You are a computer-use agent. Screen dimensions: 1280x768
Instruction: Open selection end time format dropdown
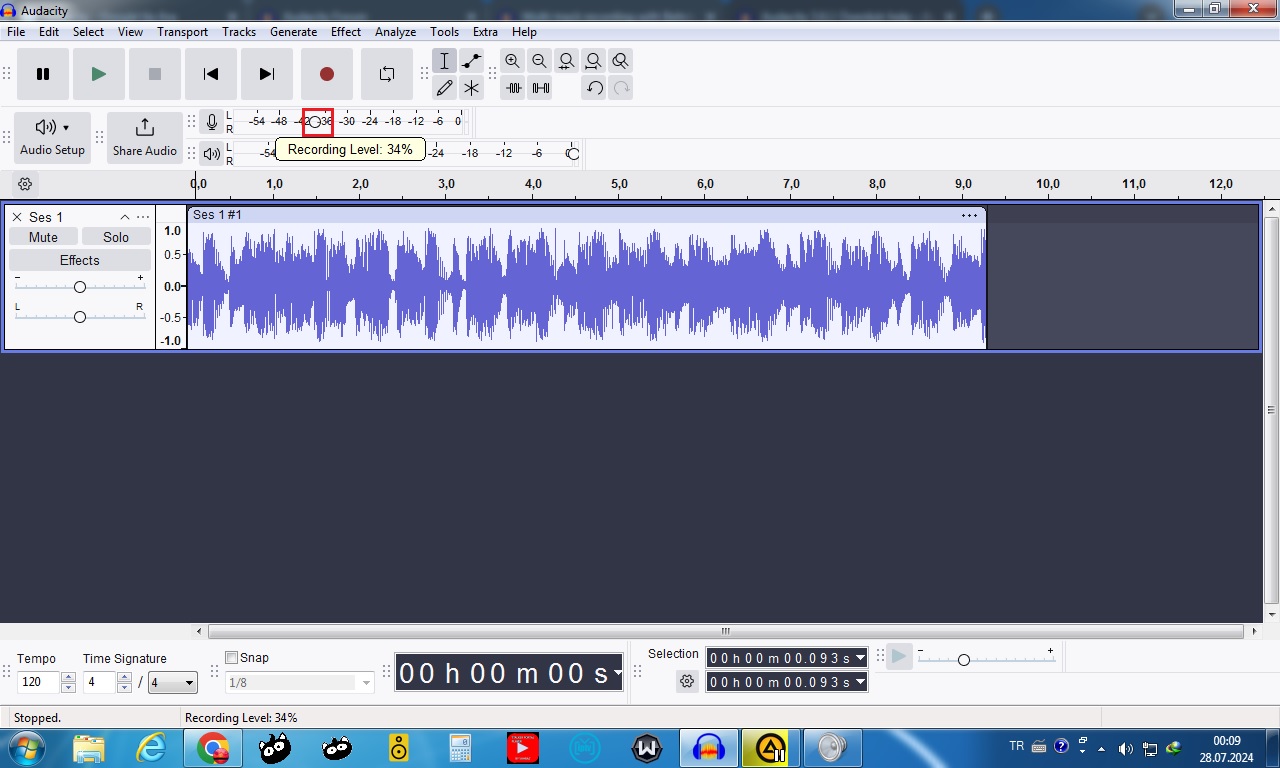point(861,682)
